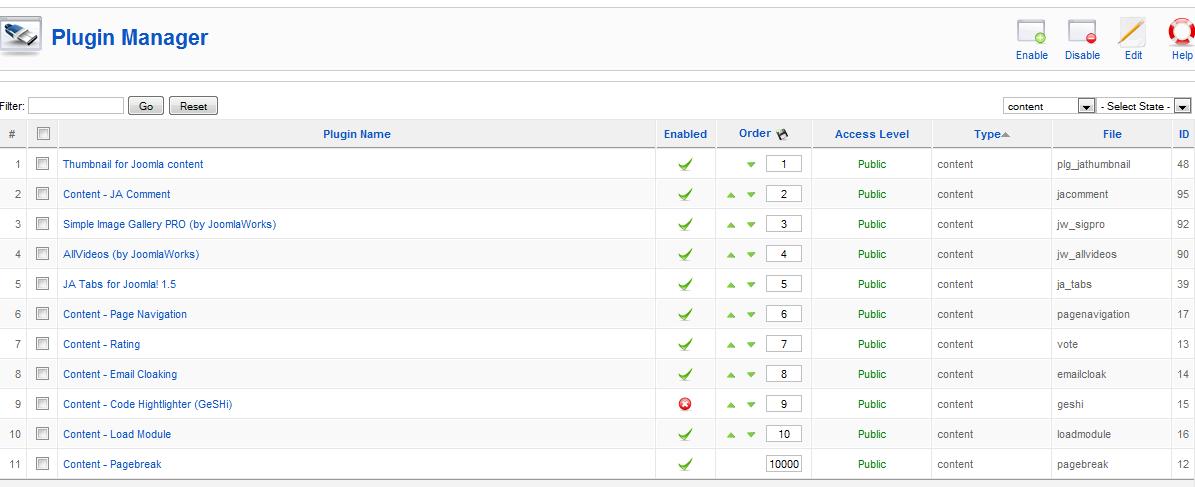
Task: Toggle enabled checkmark for AllVideos plugin
Action: click(685, 254)
